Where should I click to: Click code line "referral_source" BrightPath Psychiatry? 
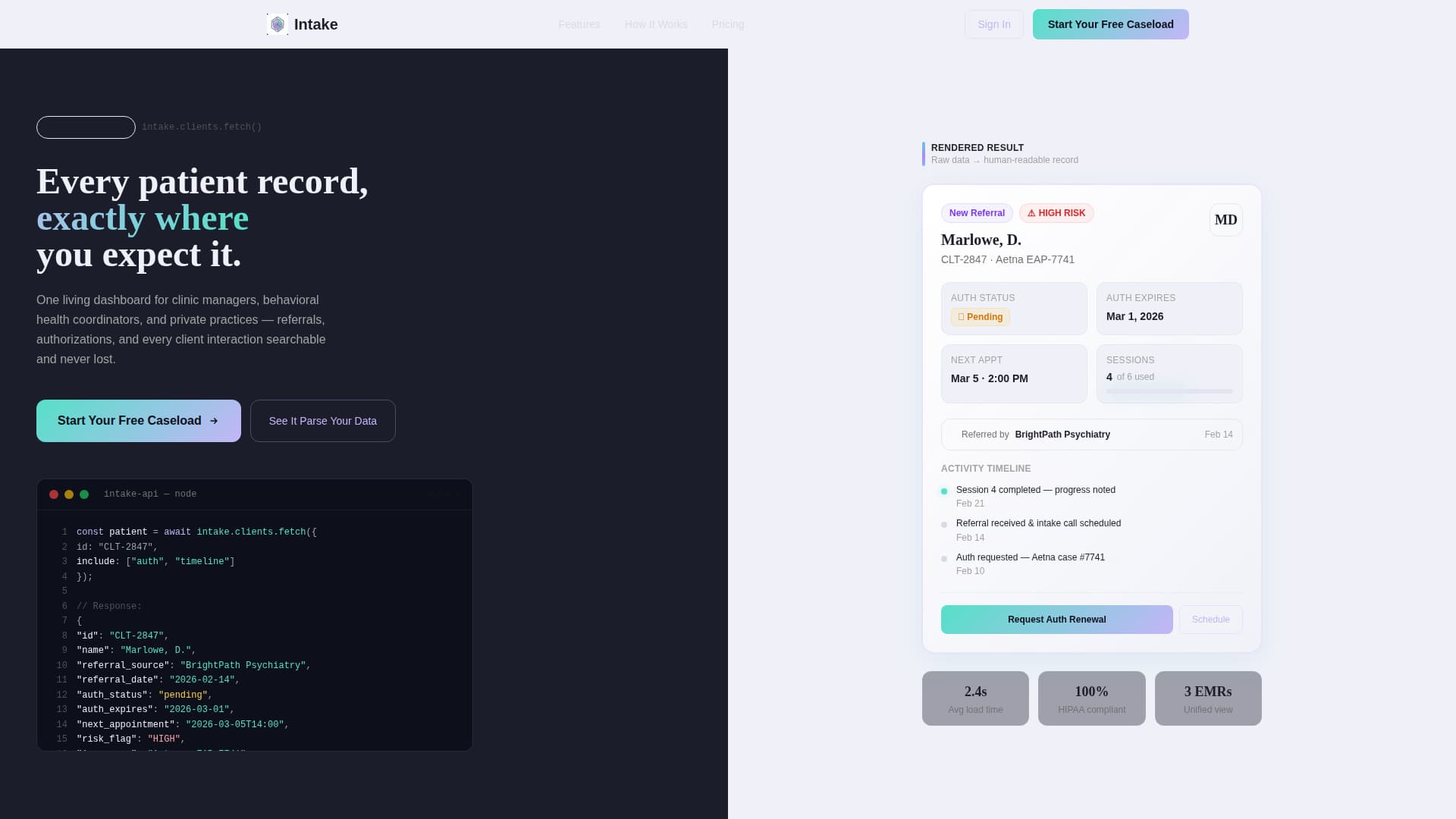tap(194, 666)
